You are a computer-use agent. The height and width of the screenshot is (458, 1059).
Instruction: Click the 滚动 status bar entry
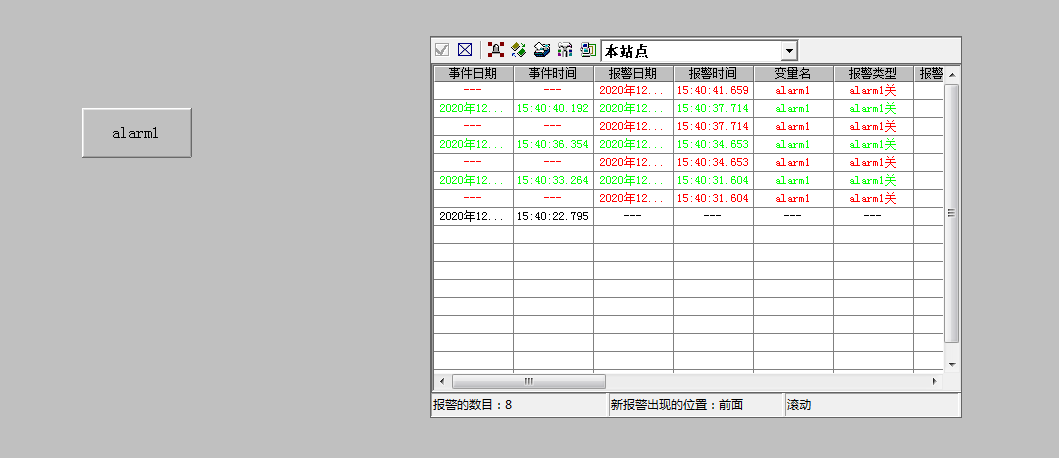pos(871,405)
